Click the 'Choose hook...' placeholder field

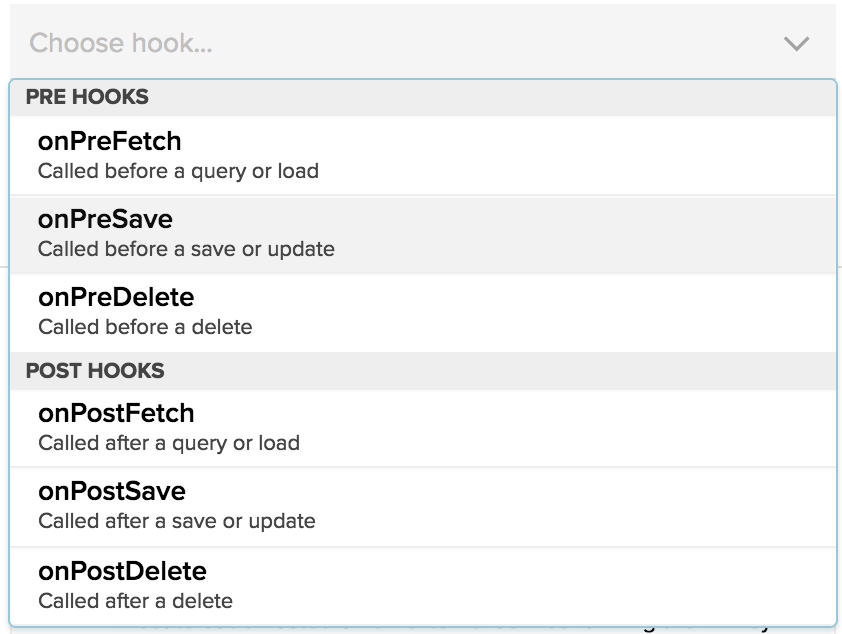tap(121, 43)
